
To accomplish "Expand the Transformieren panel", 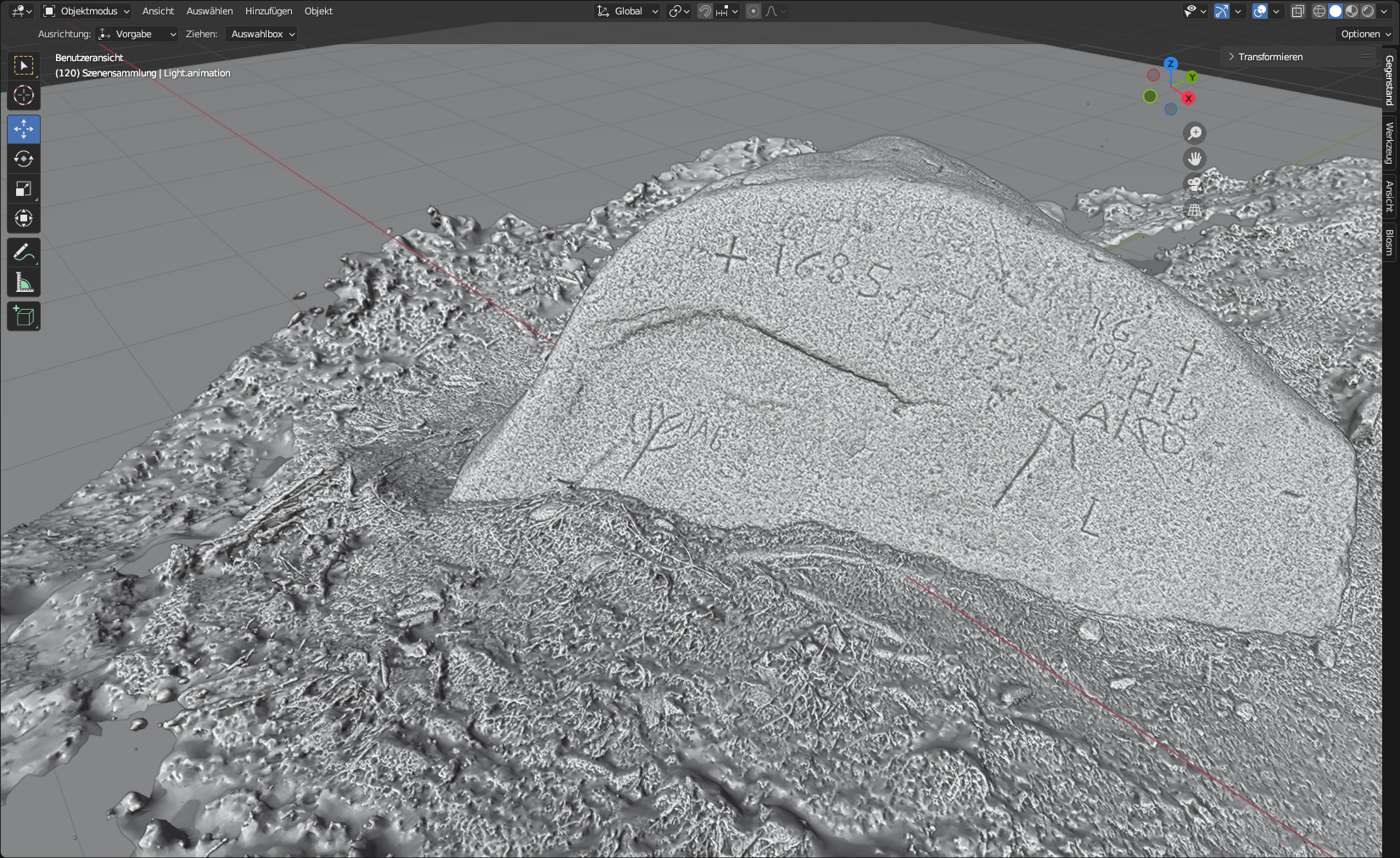I will tap(1269, 57).
